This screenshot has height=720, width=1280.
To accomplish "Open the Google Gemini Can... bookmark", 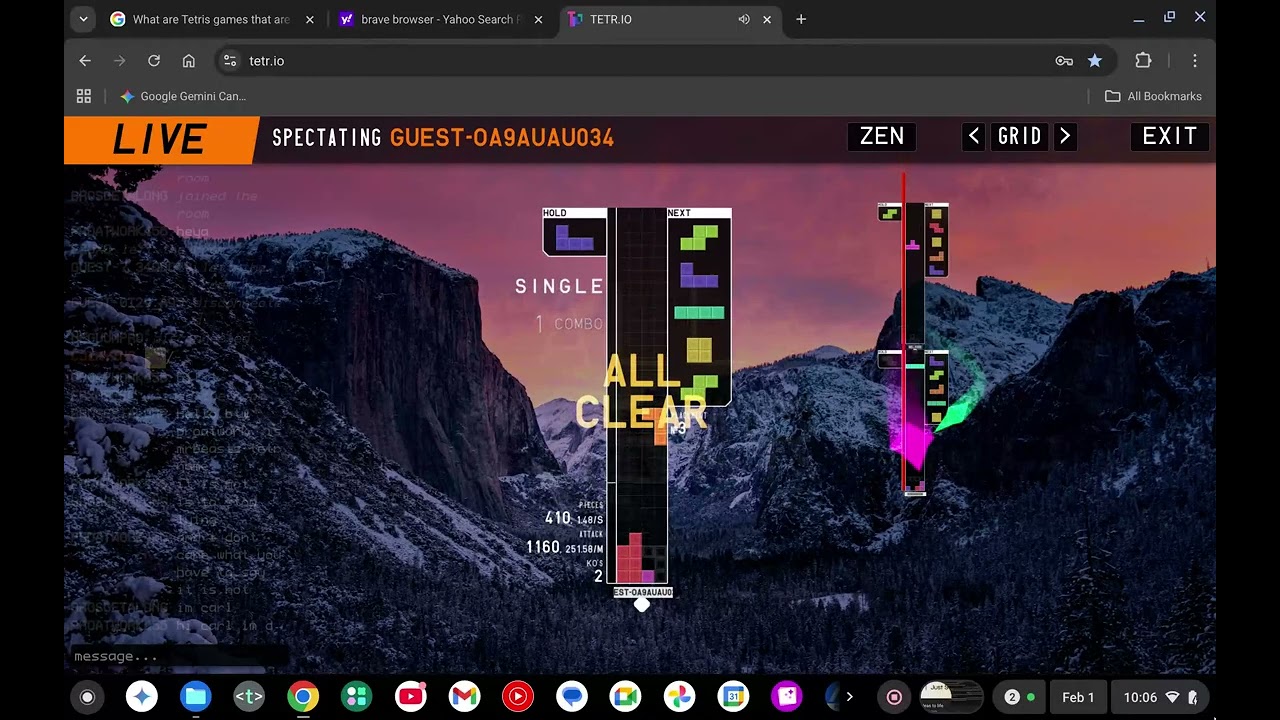I will [183, 96].
